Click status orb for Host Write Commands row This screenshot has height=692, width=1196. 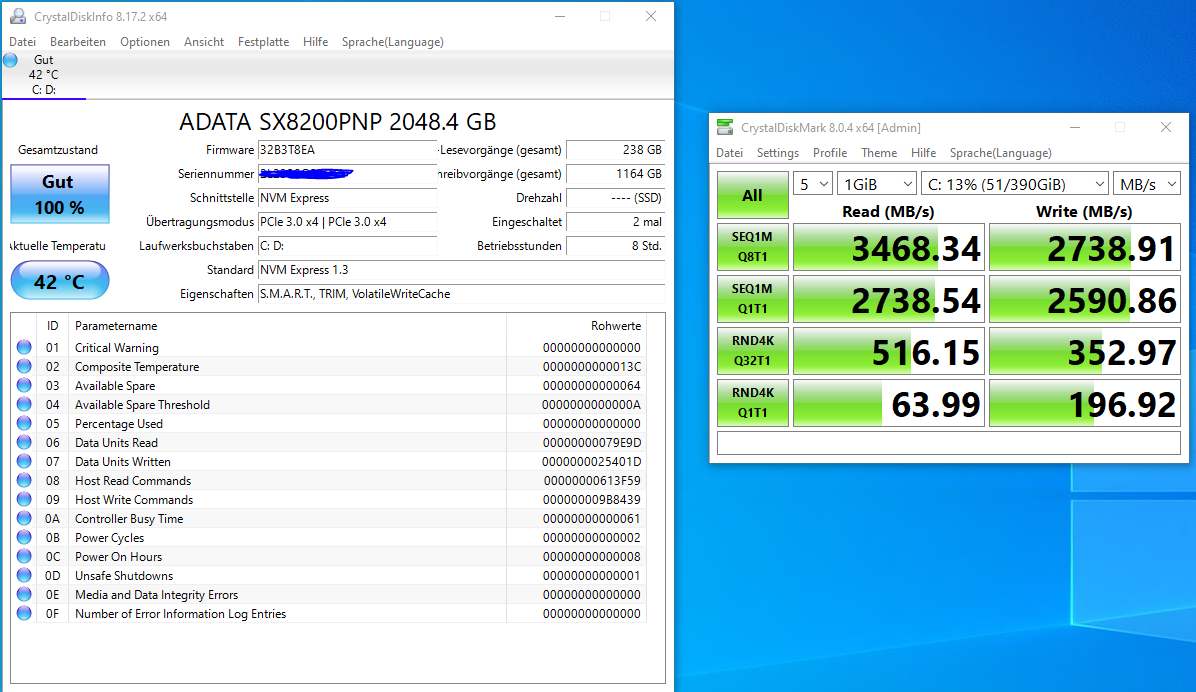24,500
